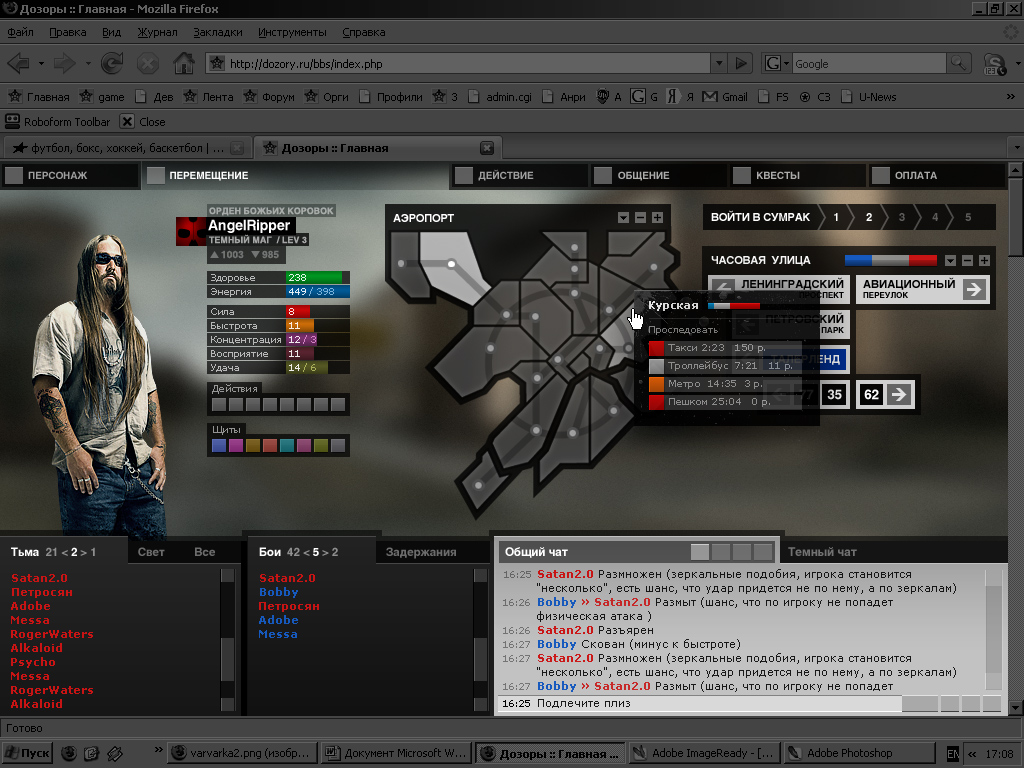Click the first Действия slot square
1024x768 pixels.
[x=219, y=405]
